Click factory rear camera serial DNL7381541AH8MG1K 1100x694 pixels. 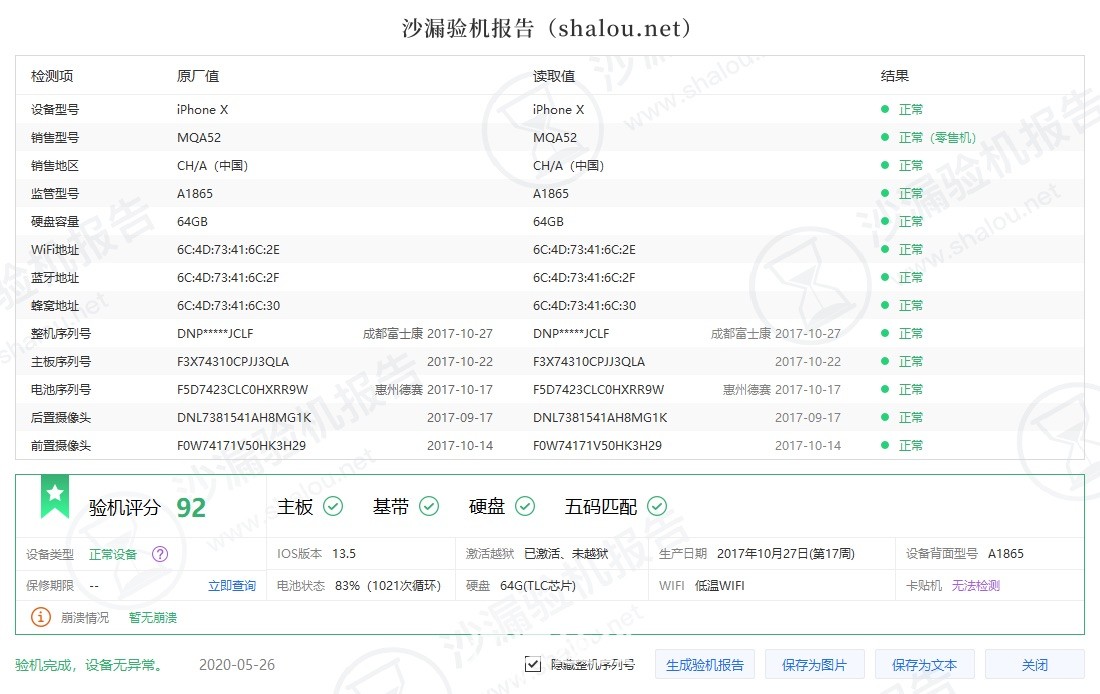[x=244, y=418]
